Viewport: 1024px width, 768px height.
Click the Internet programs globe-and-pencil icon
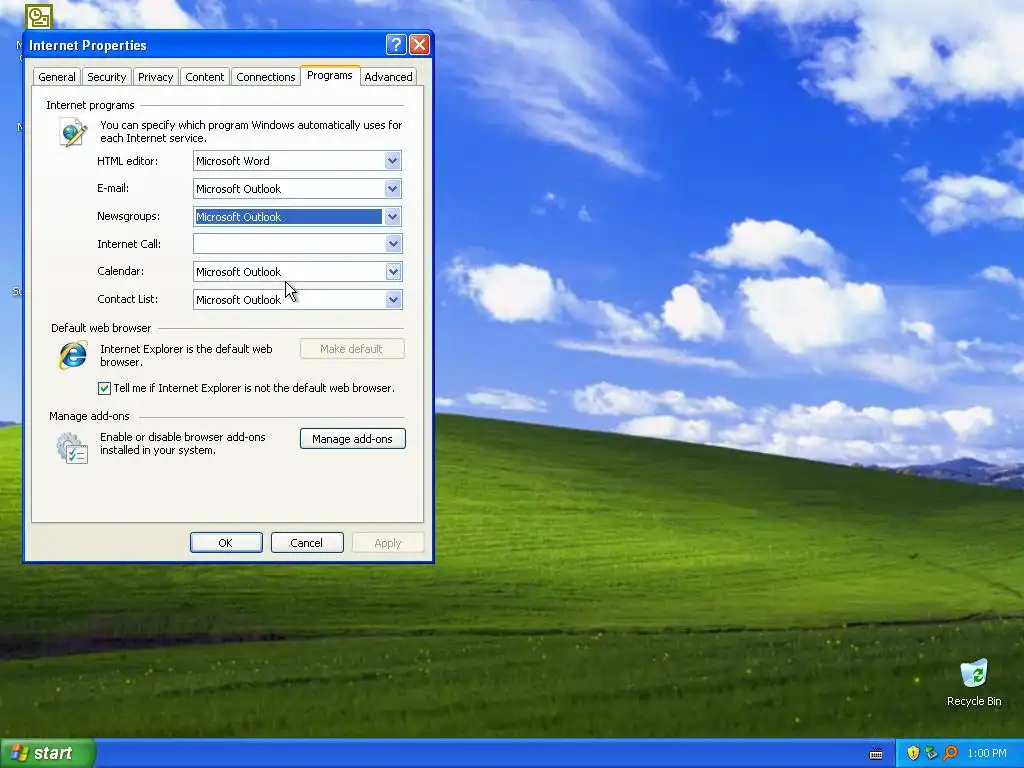click(73, 132)
